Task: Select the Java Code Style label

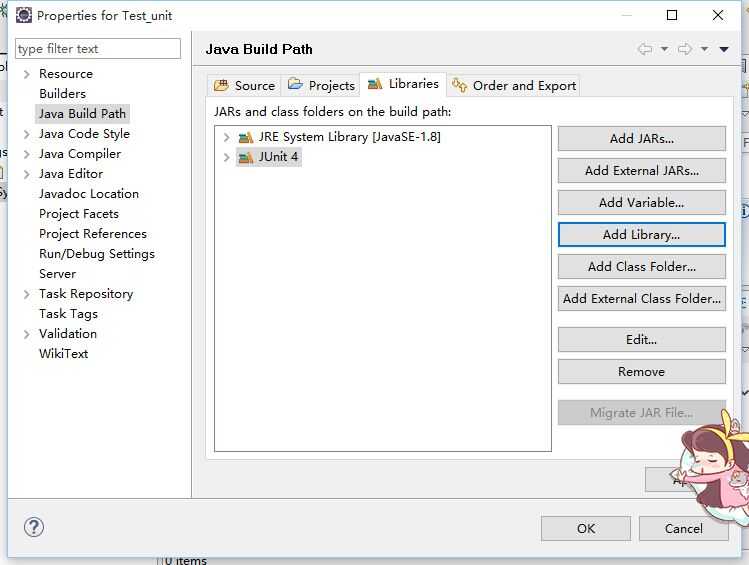Action: [x=84, y=134]
